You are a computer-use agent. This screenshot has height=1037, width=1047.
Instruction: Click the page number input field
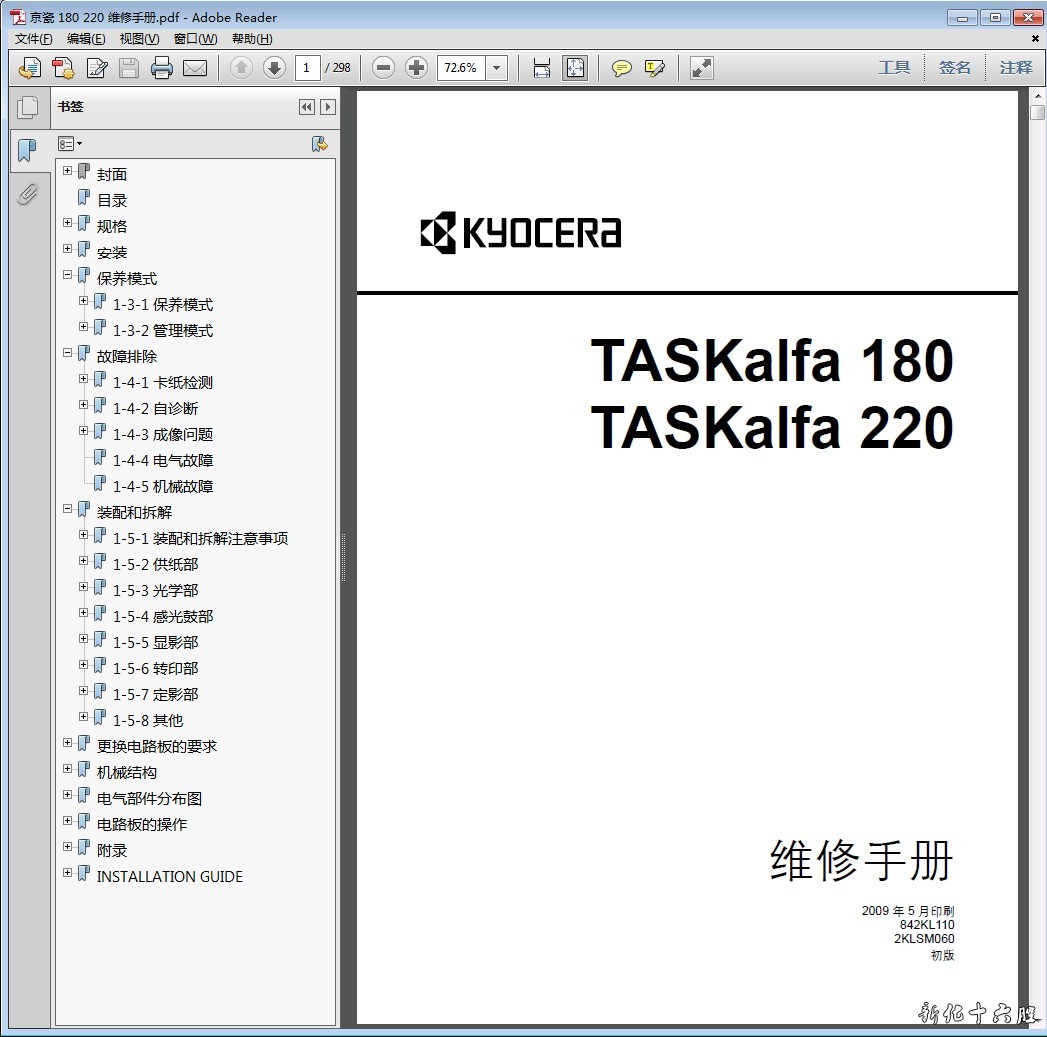point(307,68)
